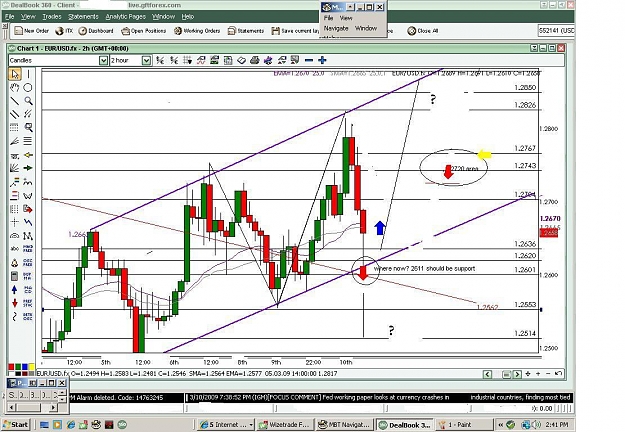Select the trend line tool
This screenshot has width=625, height=432.
[x=15, y=101]
